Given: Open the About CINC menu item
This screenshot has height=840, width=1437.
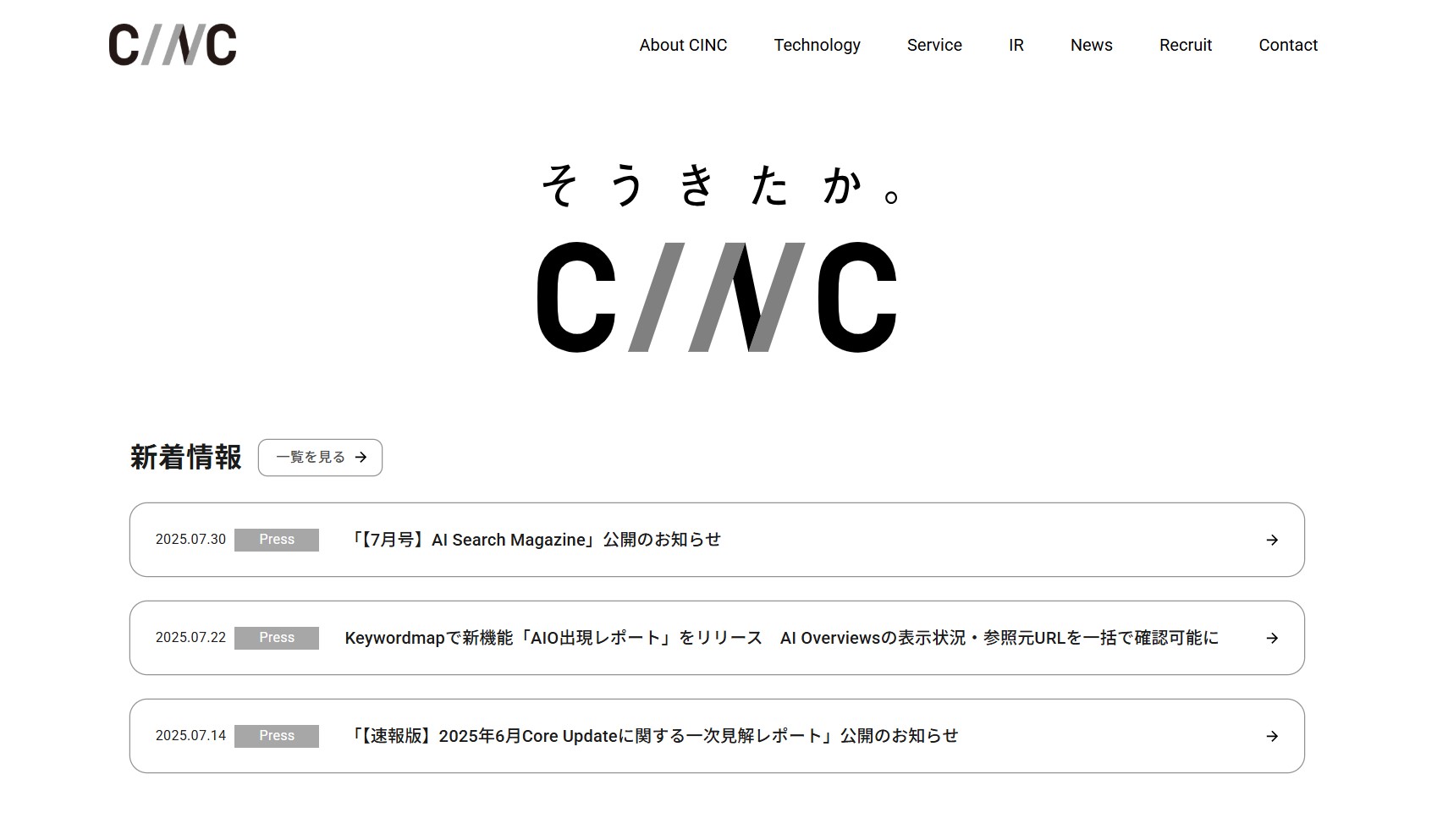Looking at the screenshot, I should (x=683, y=45).
